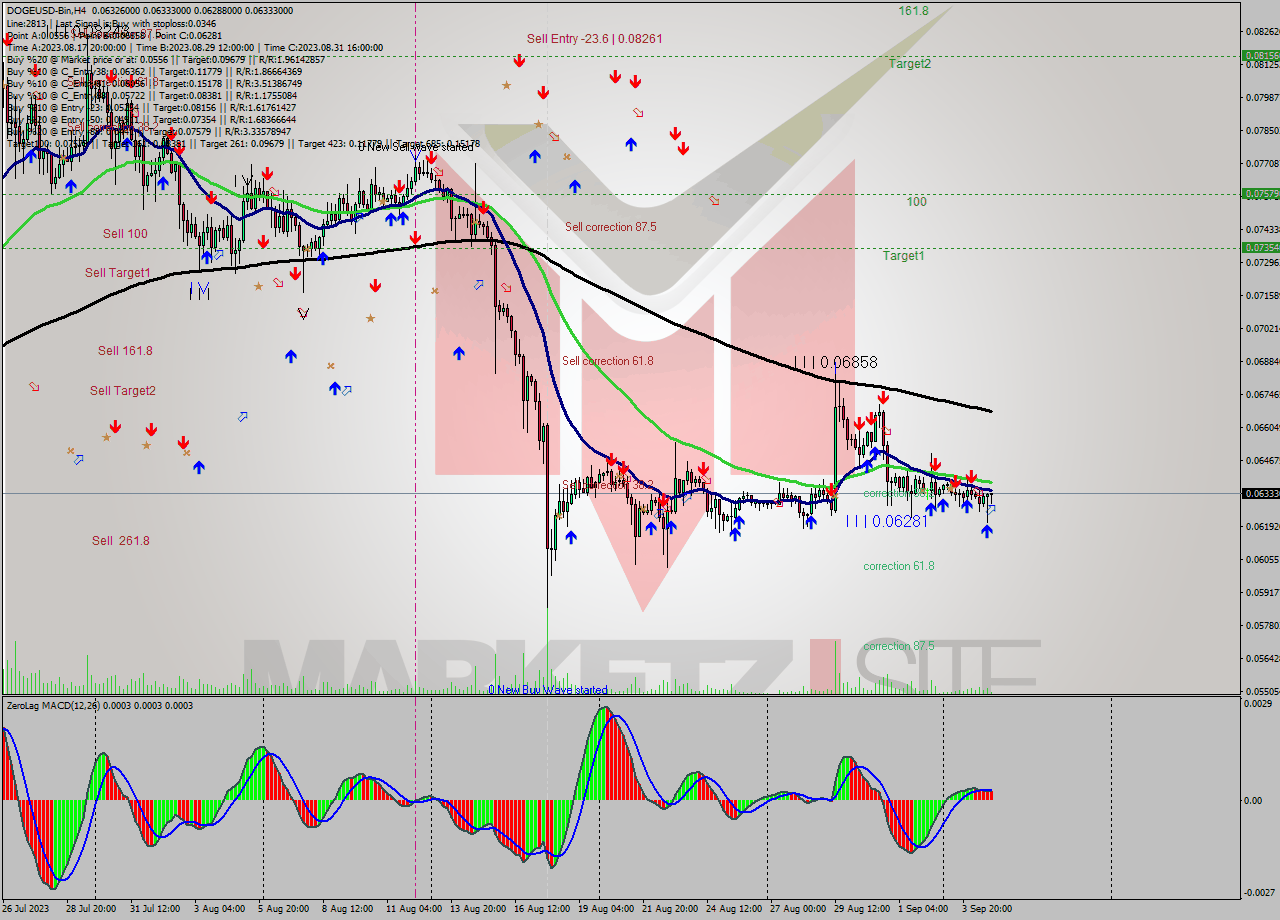Click the green 'correction 61.8' label
Image resolution: width=1280 pixels, height=920 pixels.
pos(899,566)
